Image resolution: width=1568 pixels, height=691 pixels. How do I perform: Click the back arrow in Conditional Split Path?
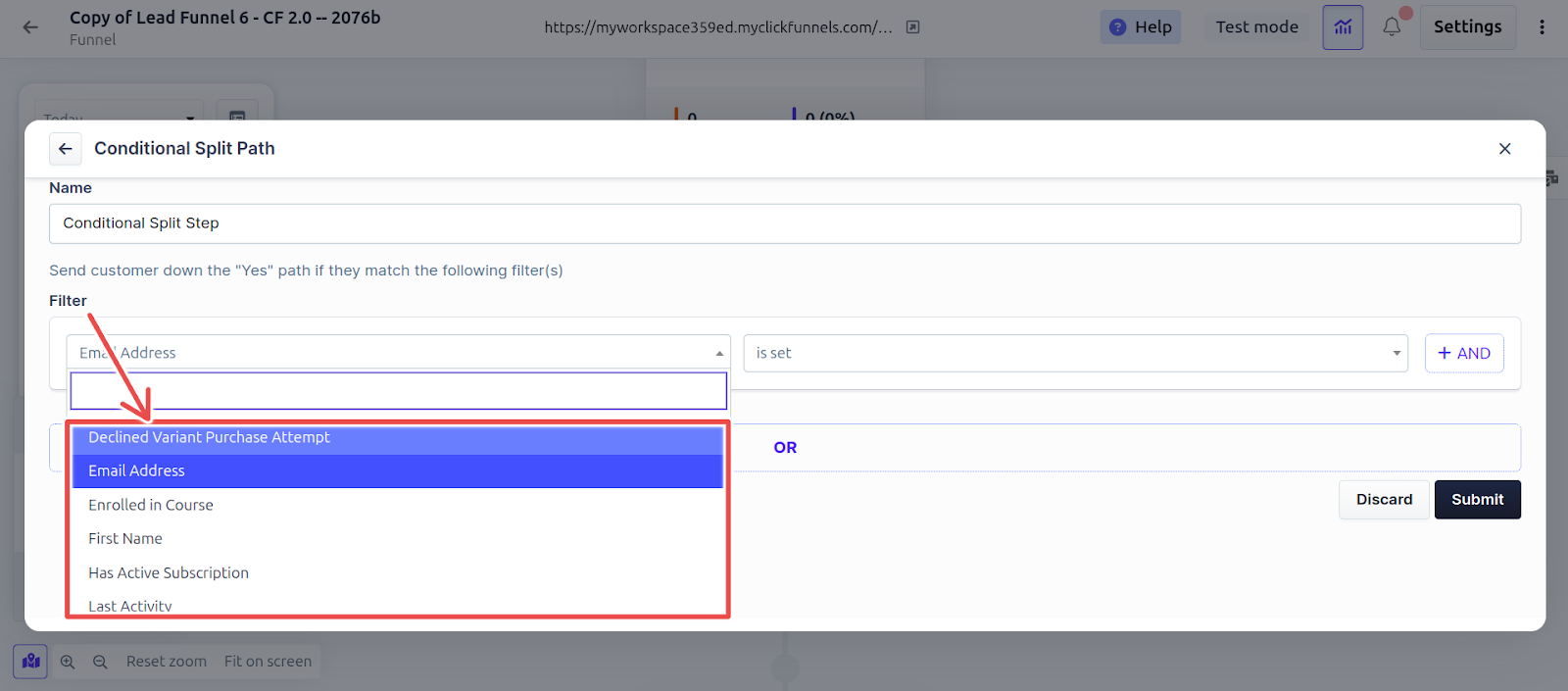(66, 149)
